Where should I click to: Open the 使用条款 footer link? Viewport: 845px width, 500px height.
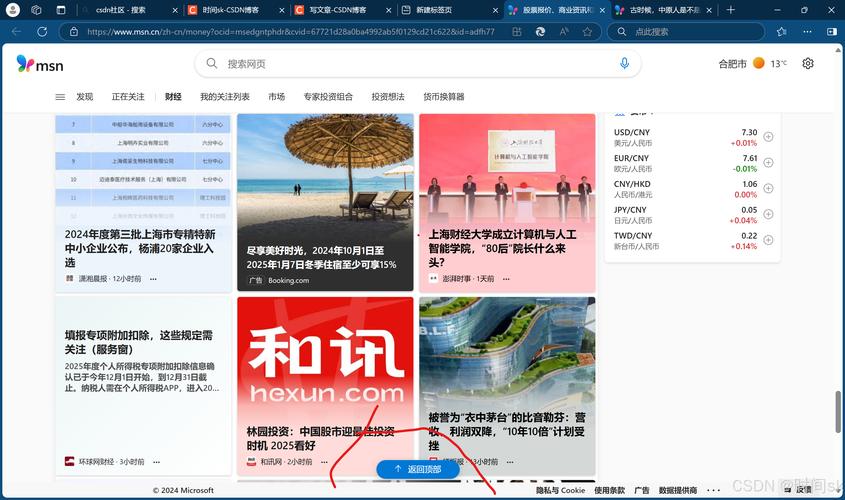pyautogui.click(x=609, y=490)
